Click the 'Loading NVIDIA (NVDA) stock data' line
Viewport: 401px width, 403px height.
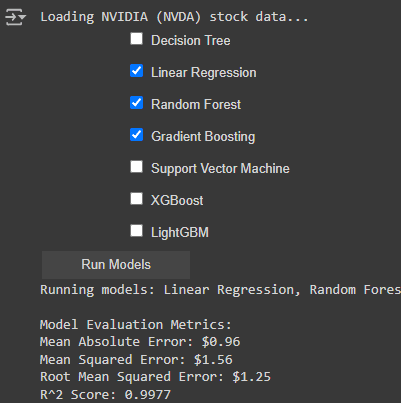pos(174,17)
